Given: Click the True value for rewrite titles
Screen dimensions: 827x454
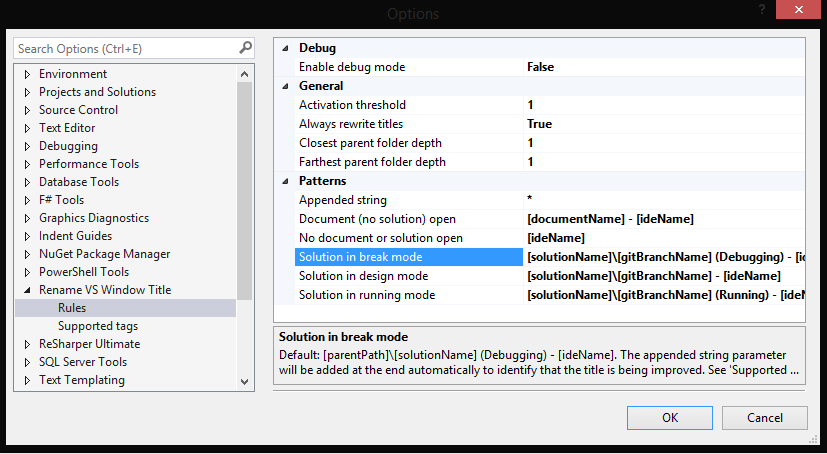Looking at the screenshot, I should pyautogui.click(x=539, y=124).
